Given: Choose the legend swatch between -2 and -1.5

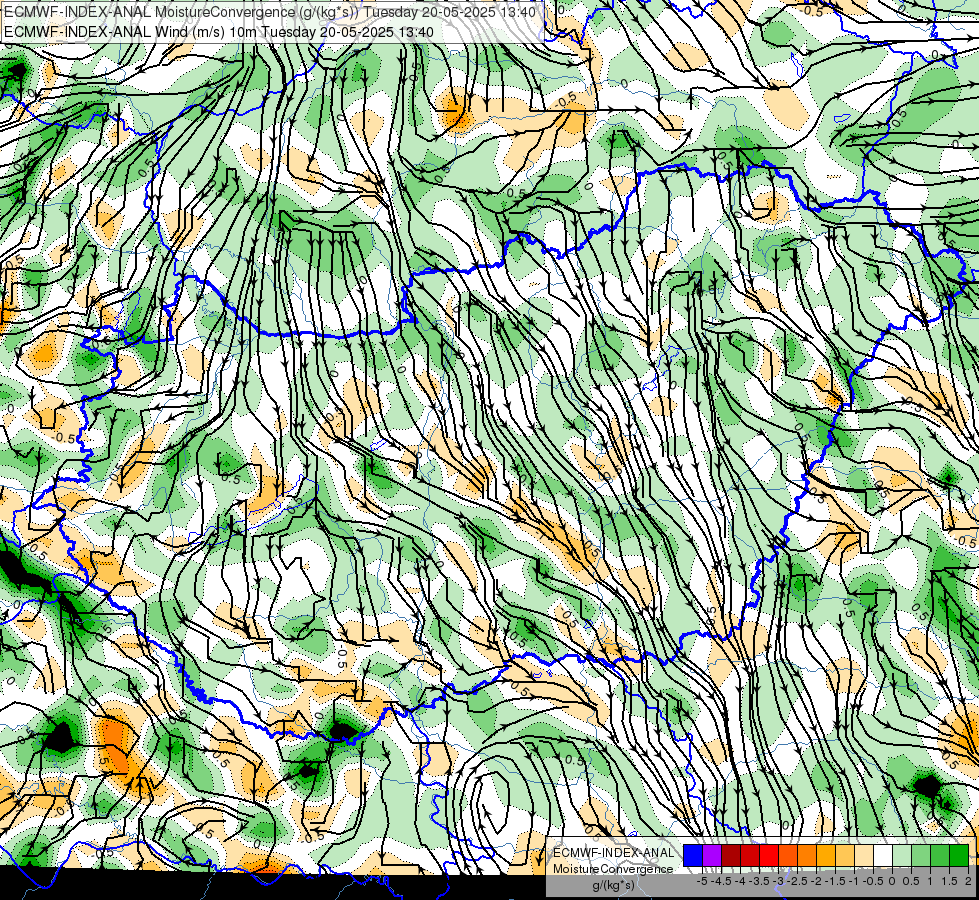Looking at the screenshot, I should [826, 856].
